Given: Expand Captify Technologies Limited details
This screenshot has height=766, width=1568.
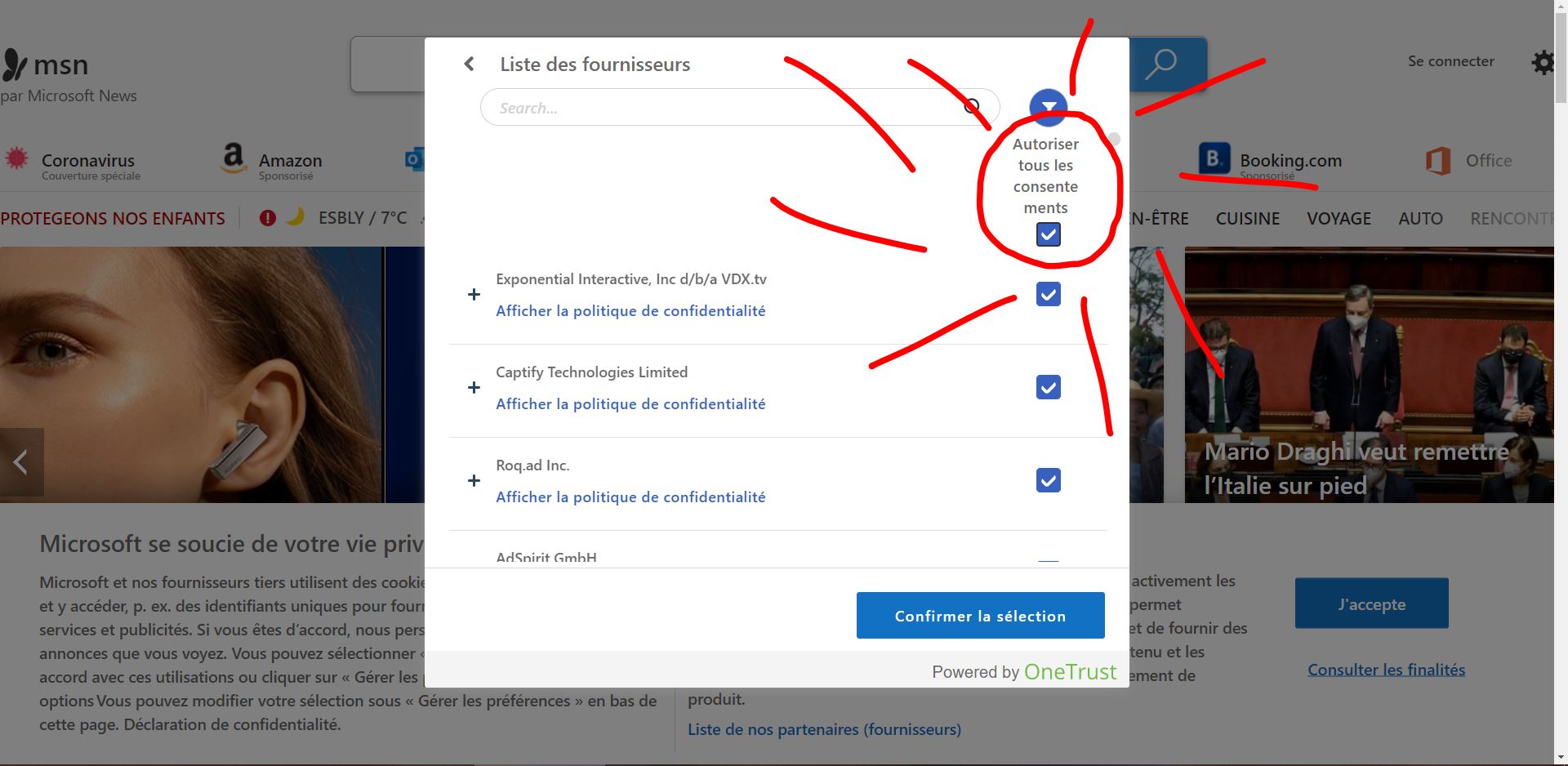Looking at the screenshot, I should (x=474, y=388).
